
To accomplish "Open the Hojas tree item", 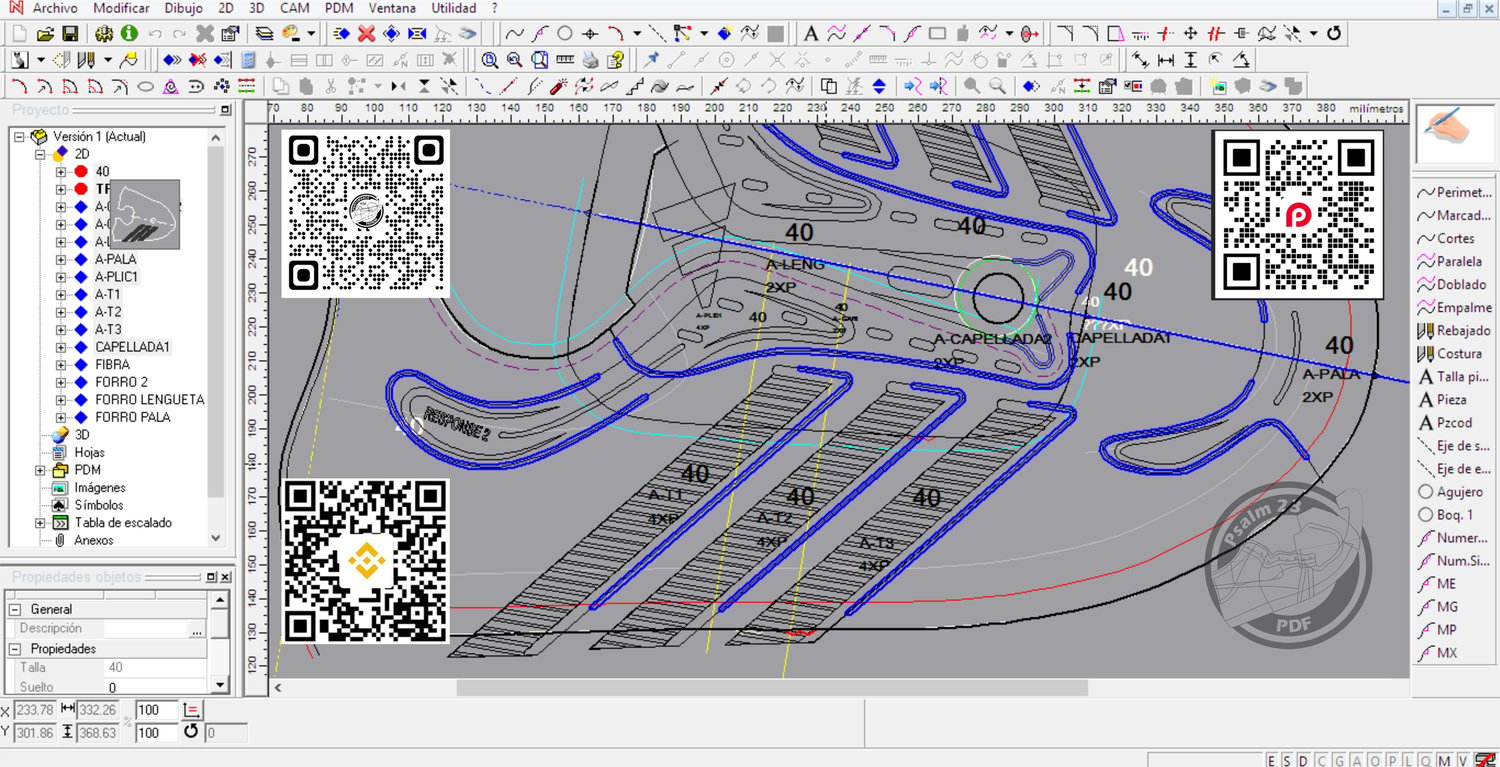I will 89,452.
